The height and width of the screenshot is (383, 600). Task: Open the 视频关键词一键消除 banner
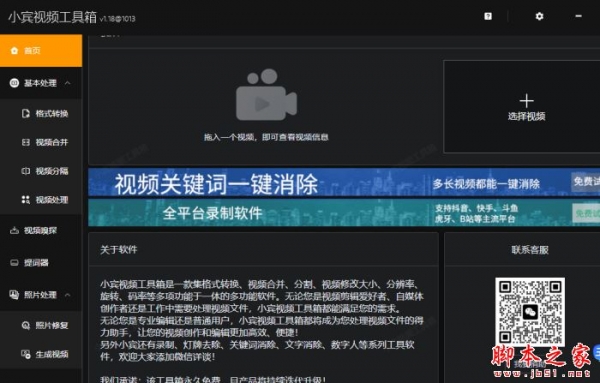click(x=344, y=183)
